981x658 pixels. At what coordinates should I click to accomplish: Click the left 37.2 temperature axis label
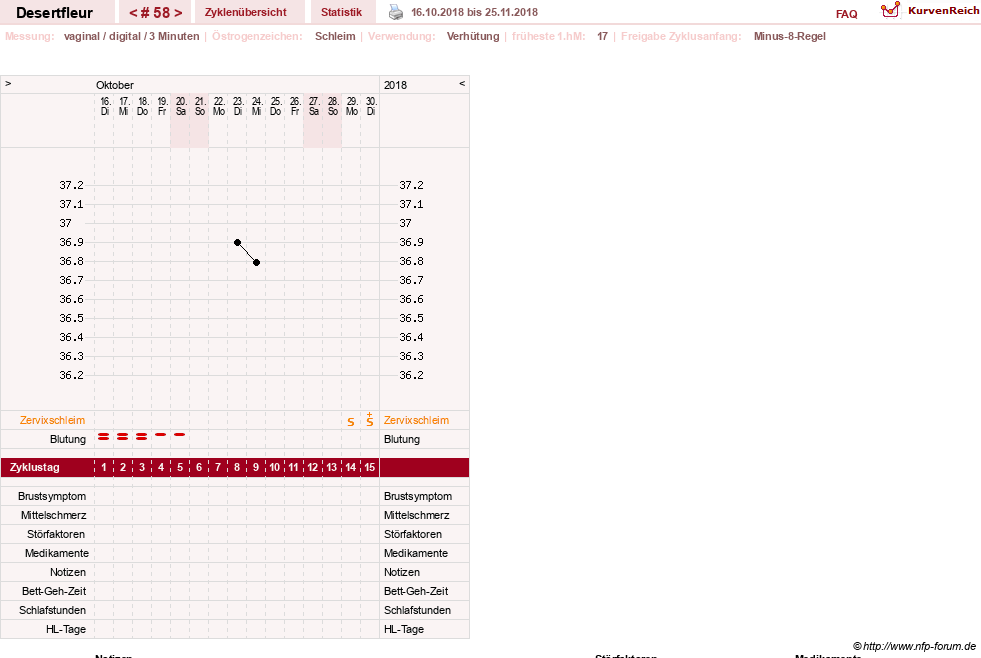(71, 185)
